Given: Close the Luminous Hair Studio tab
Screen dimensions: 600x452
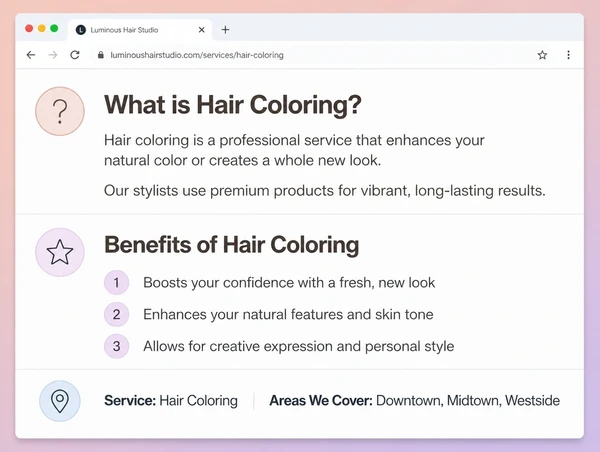Looking at the screenshot, I should tap(202, 30).
